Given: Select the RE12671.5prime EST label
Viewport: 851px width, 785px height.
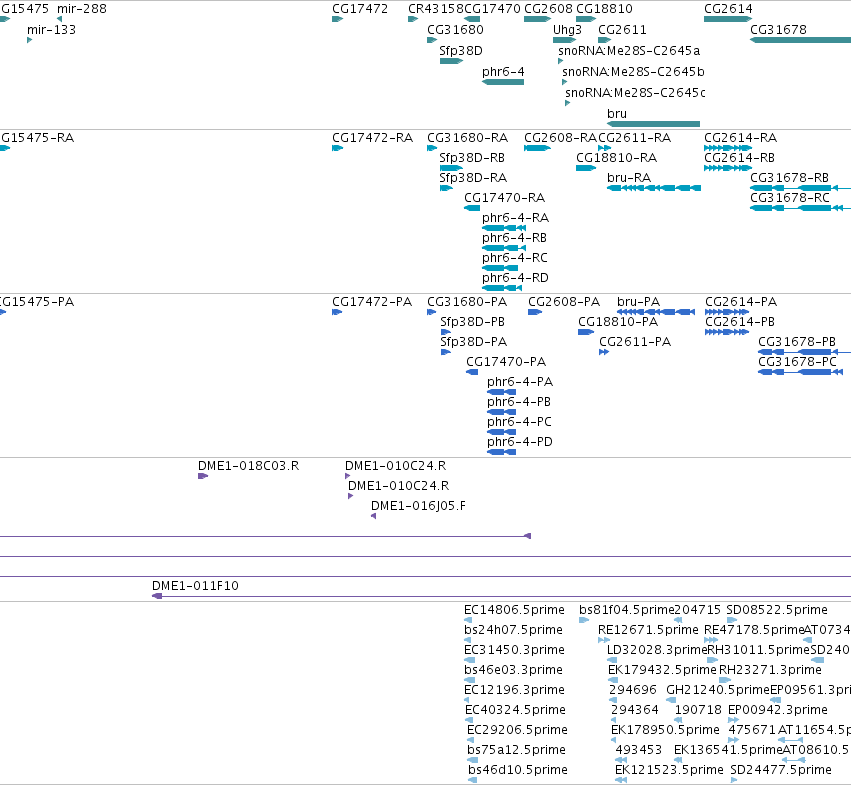Looking at the screenshot, I should [648, 630].
